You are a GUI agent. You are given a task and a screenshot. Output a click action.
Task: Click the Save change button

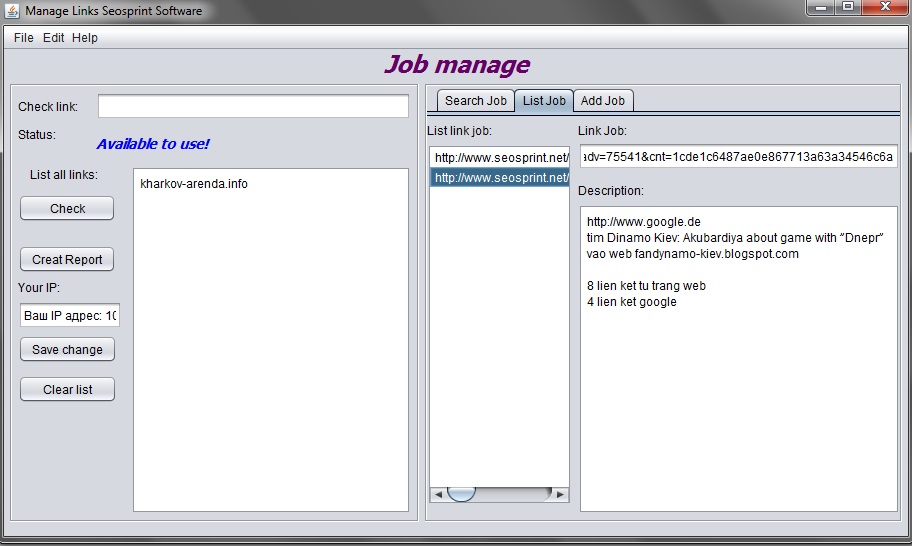pyautogui.click(x=67, y=349)
